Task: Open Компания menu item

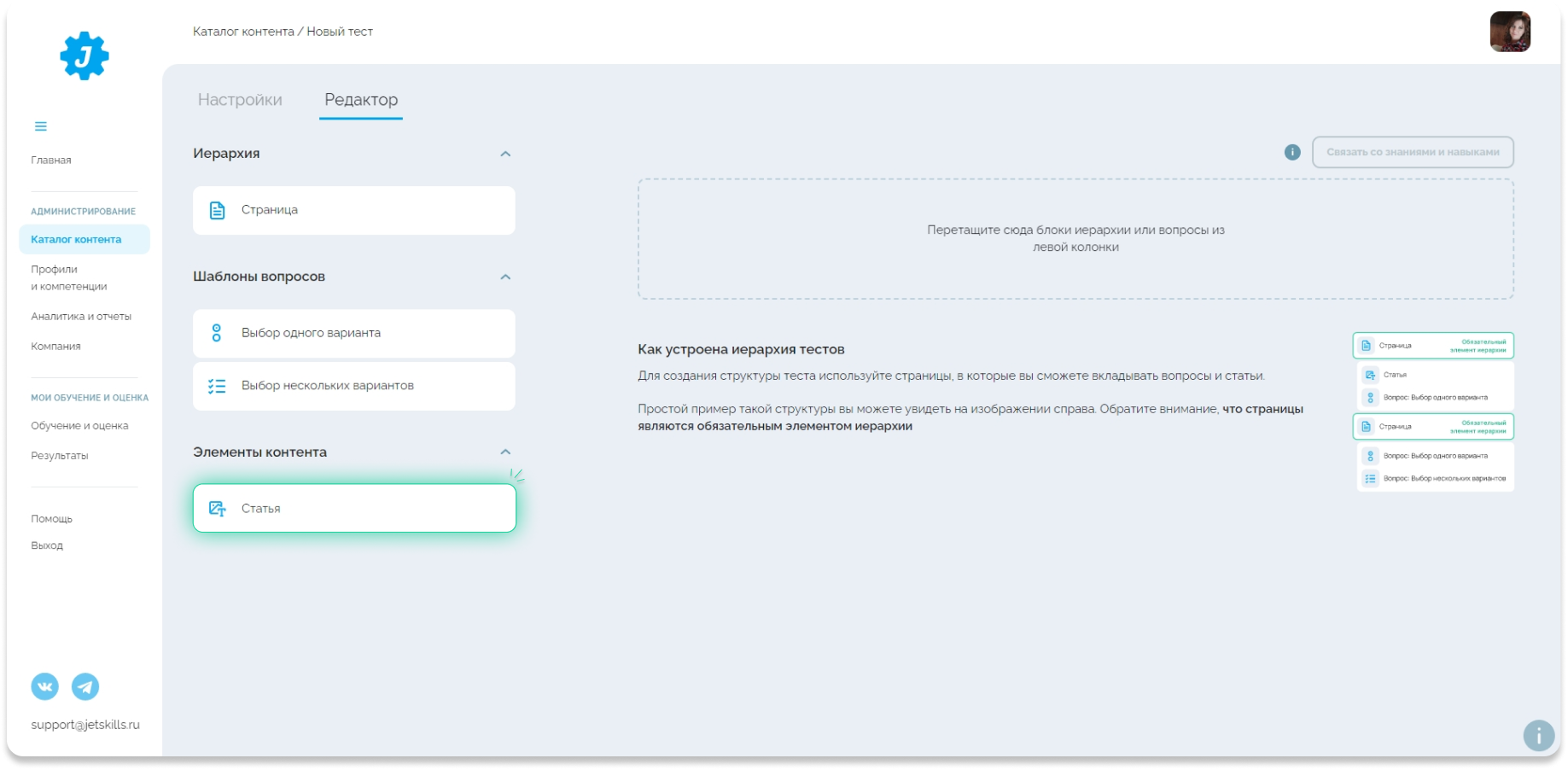Action: pos(55,346)
